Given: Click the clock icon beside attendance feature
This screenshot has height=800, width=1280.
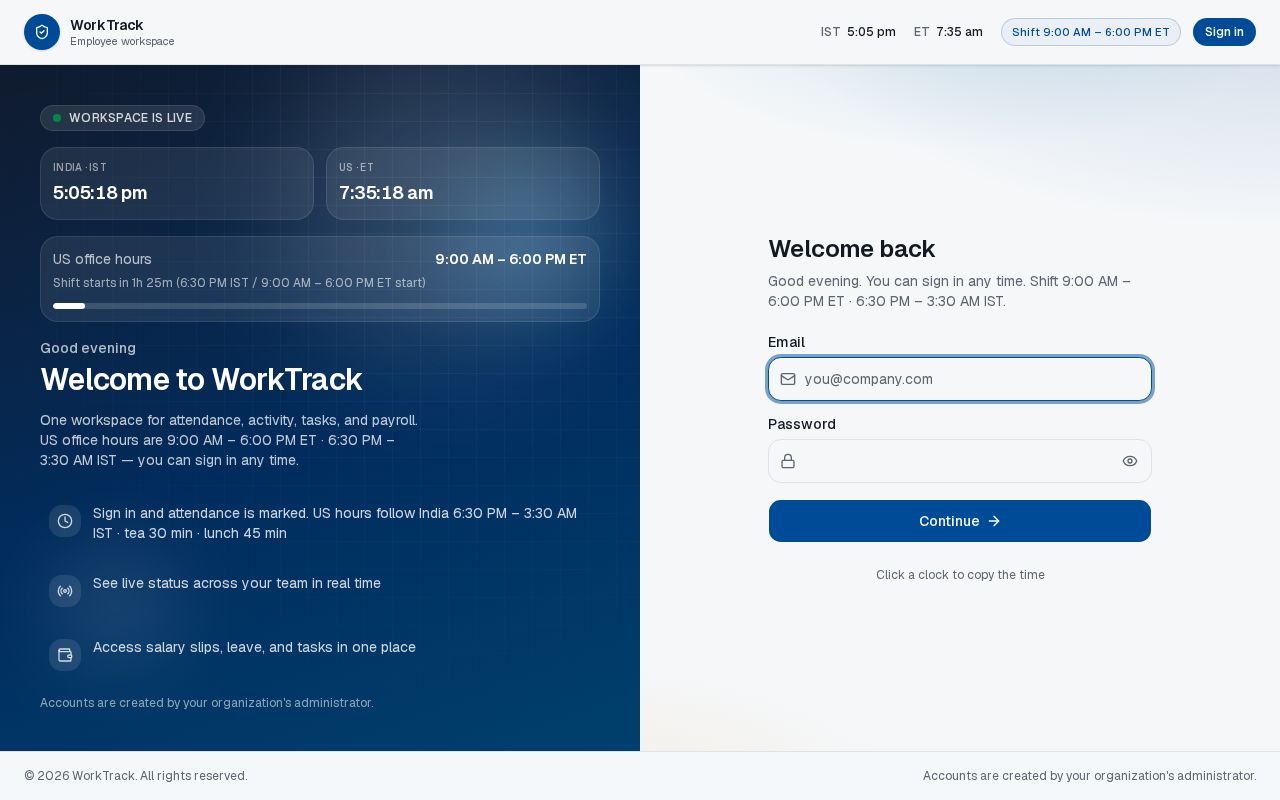Looking at the screenshot, I should pyautogui.click(x=65, y=521).
